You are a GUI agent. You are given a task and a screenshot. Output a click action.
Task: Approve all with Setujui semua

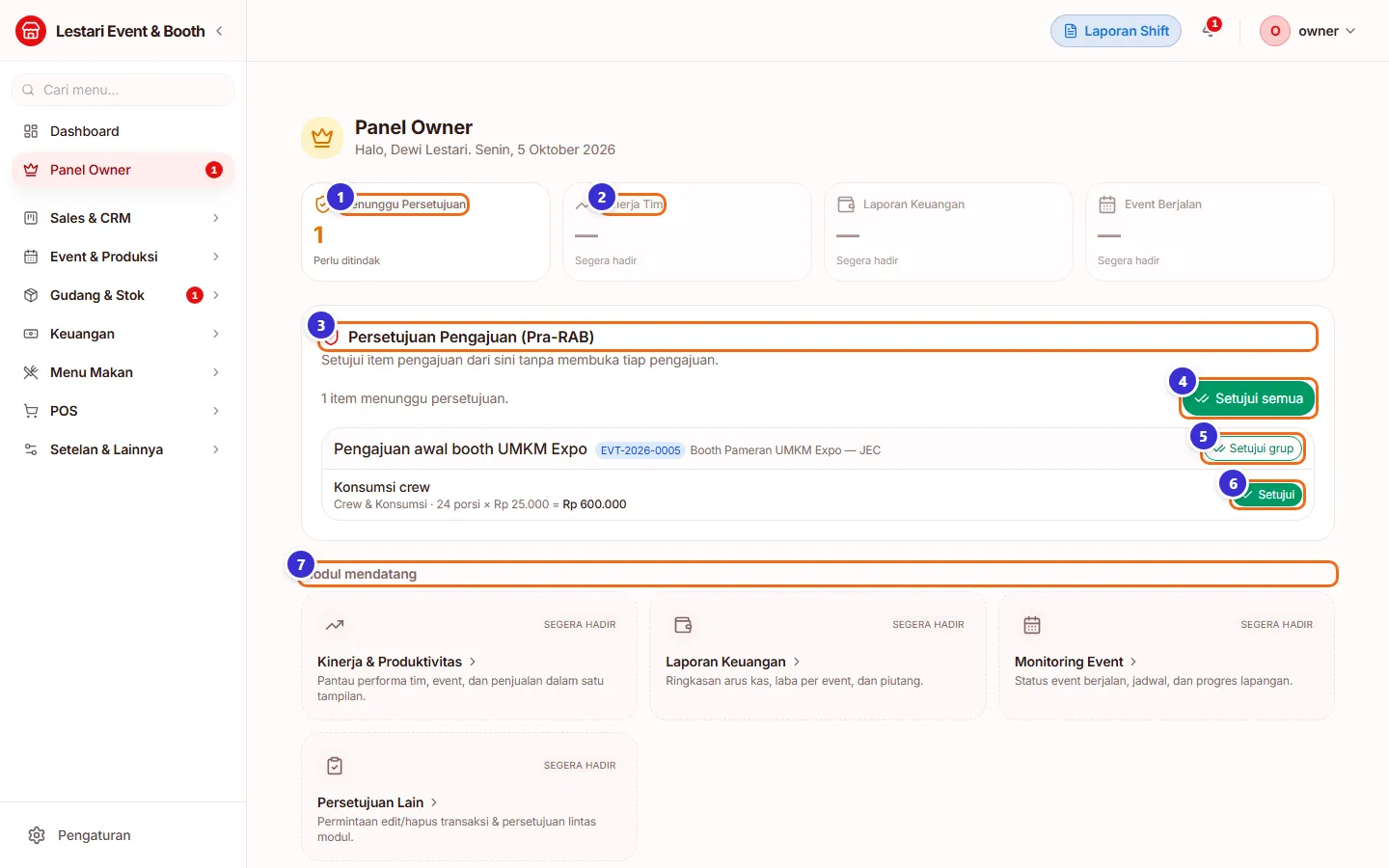[x=1248, y=398]
